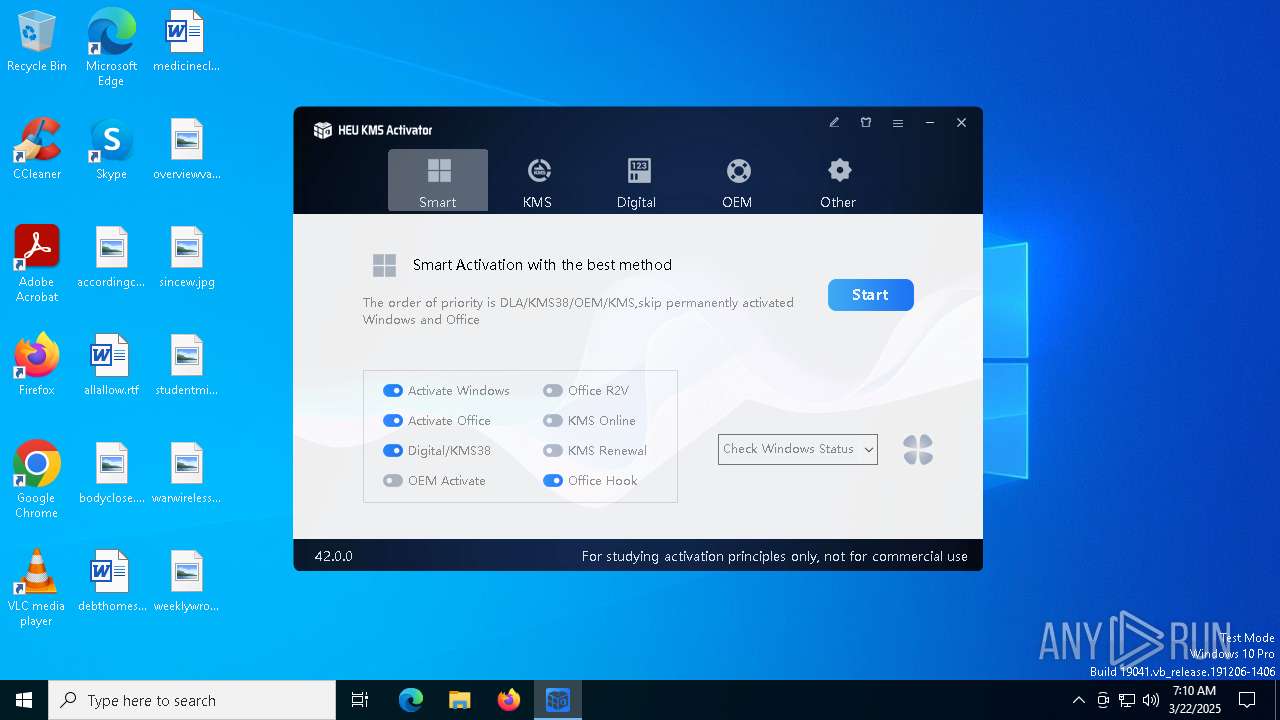This screenshot has width=1280, height=720.
Task: Click the pencil edit icon in title bar
Action: coord(834,123)
